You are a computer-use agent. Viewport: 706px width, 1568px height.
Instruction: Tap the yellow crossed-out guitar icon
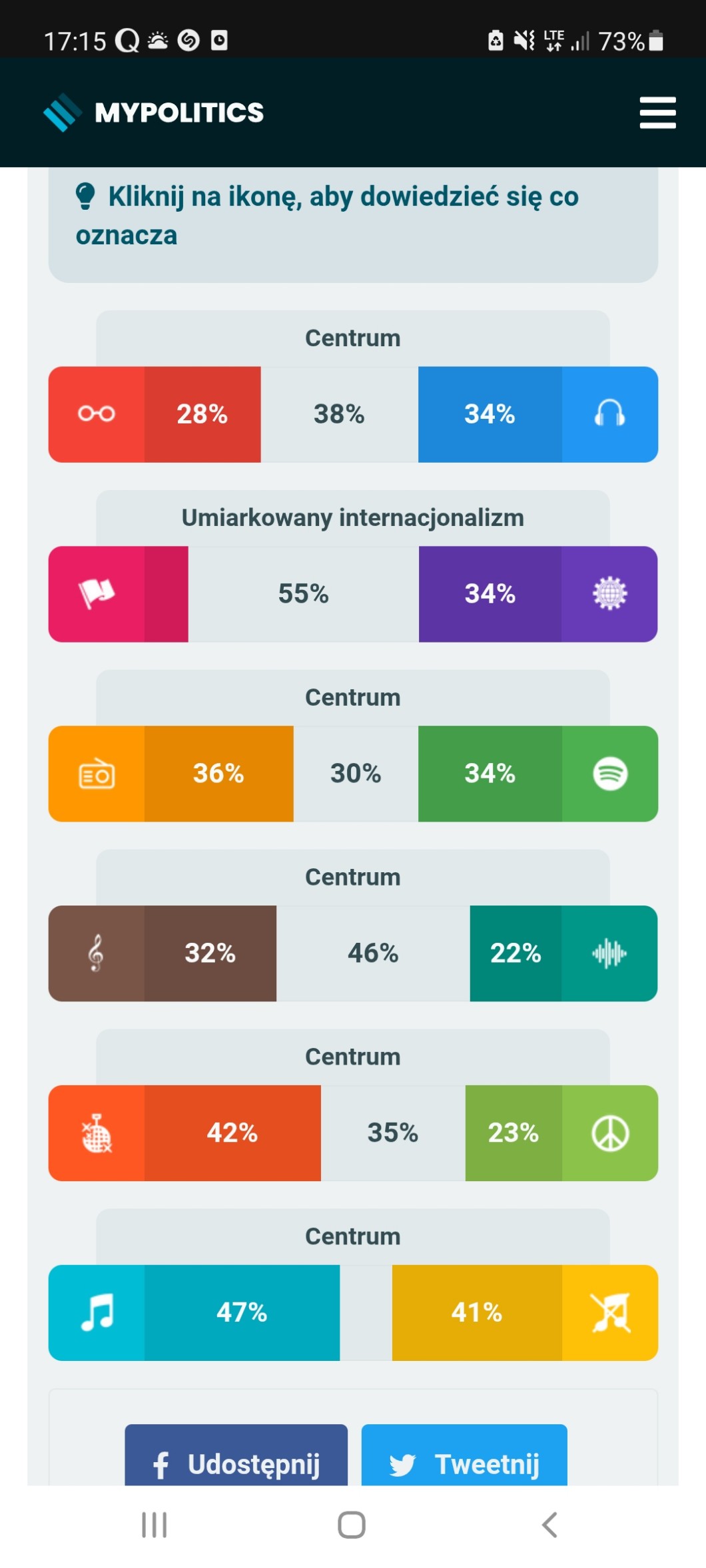click(609, 1313)
